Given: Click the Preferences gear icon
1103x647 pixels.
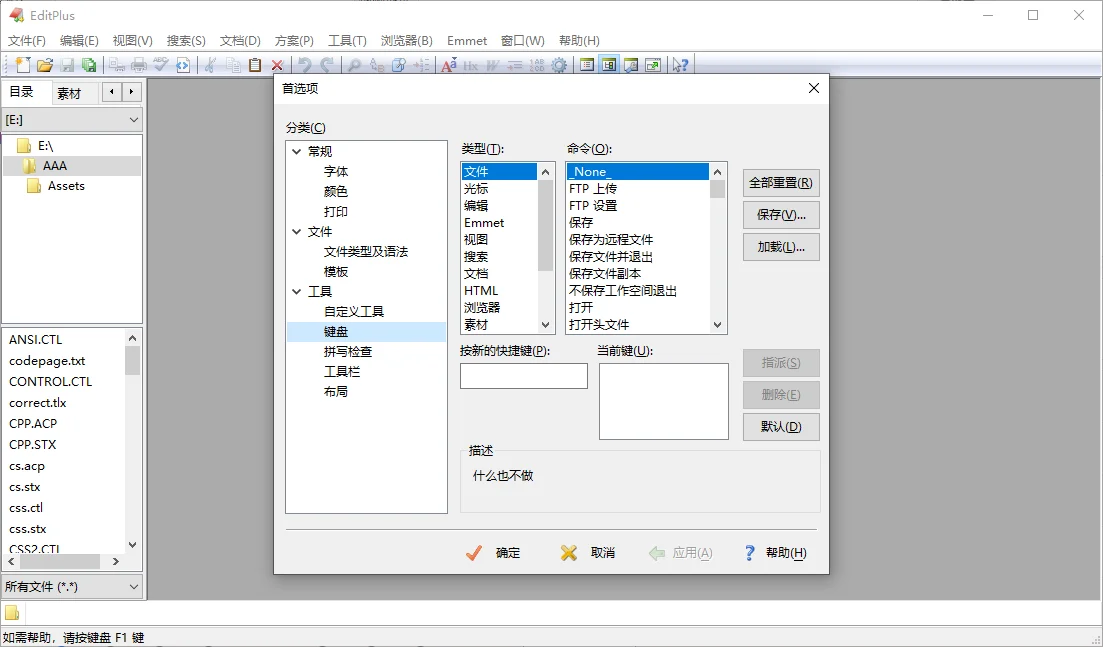Looking at the screenshot, I should tap(559, 65).
